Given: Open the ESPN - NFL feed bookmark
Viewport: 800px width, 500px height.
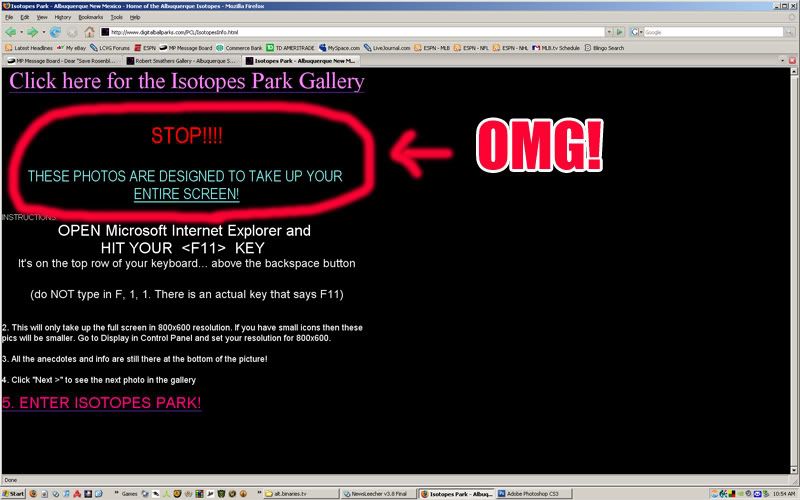Looking at the screenshot, I should click(471, 48).
